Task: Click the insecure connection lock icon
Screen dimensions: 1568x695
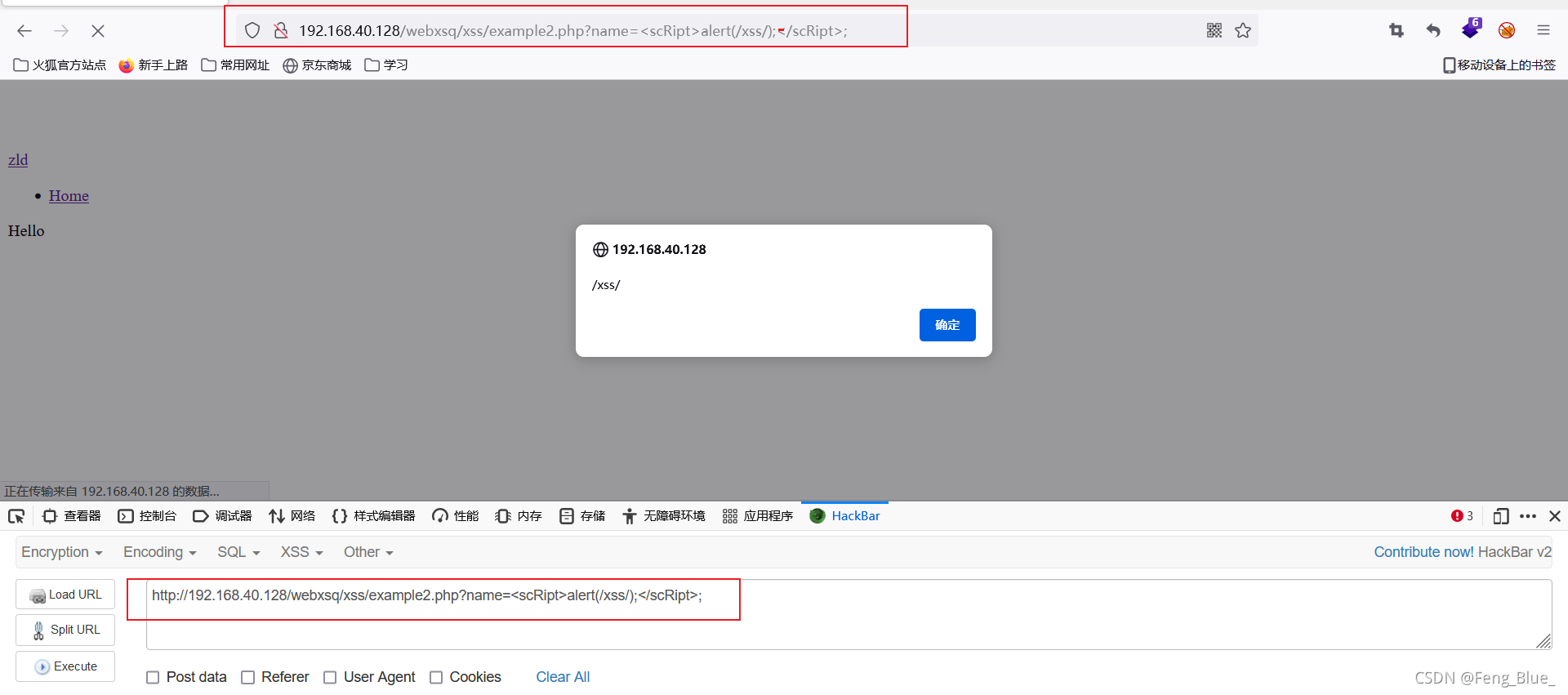Action: point(281,31)
